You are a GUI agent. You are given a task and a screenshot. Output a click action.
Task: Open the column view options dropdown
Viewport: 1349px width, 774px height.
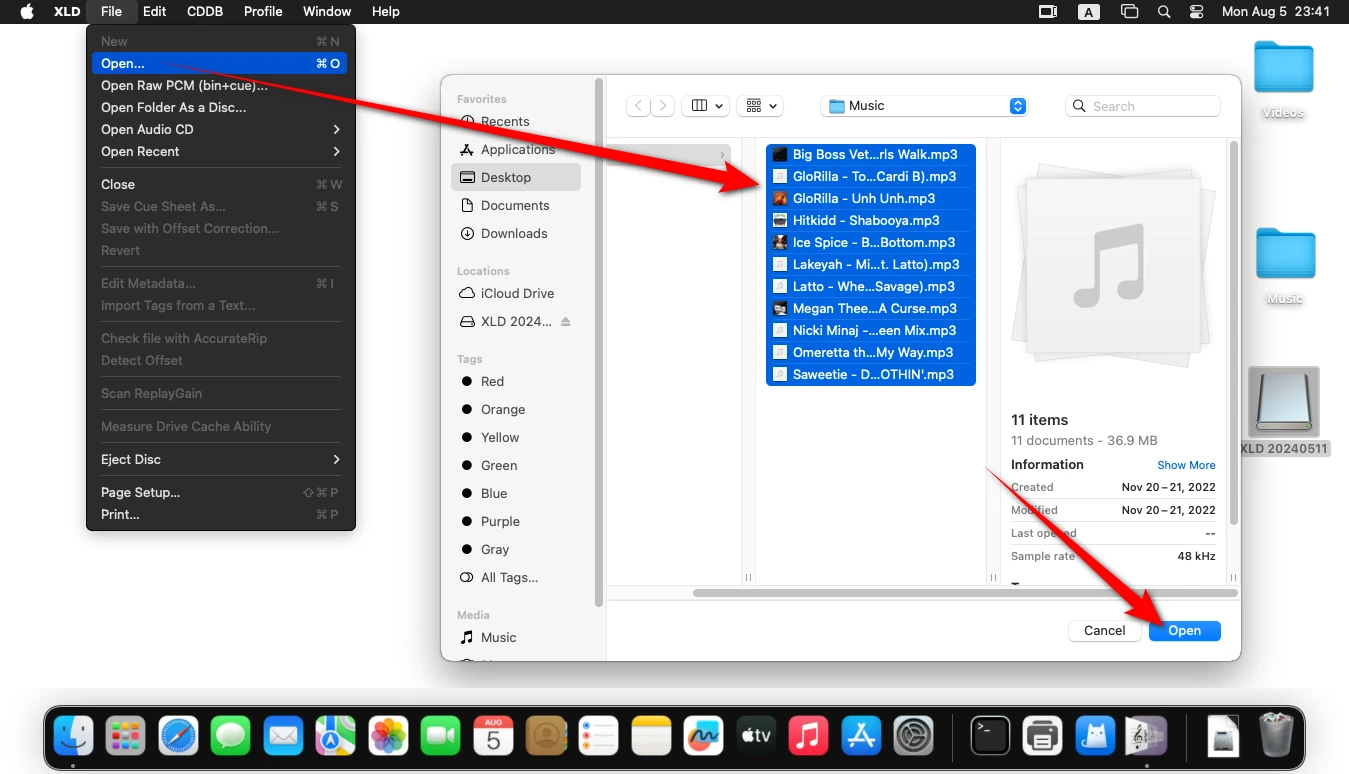click(x=708, y=106)
